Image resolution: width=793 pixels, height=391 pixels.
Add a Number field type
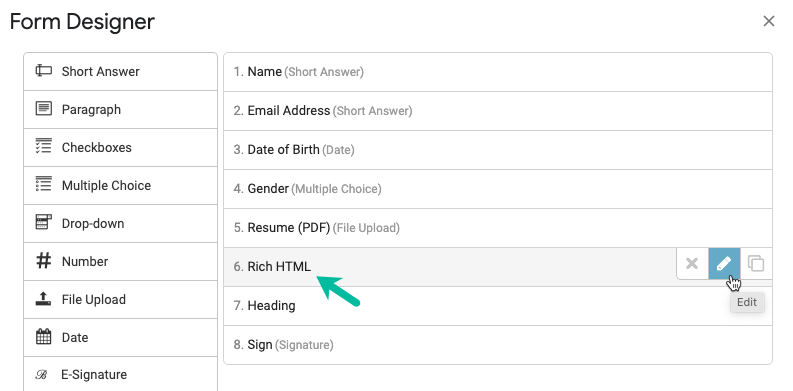[x=120, y=262]
